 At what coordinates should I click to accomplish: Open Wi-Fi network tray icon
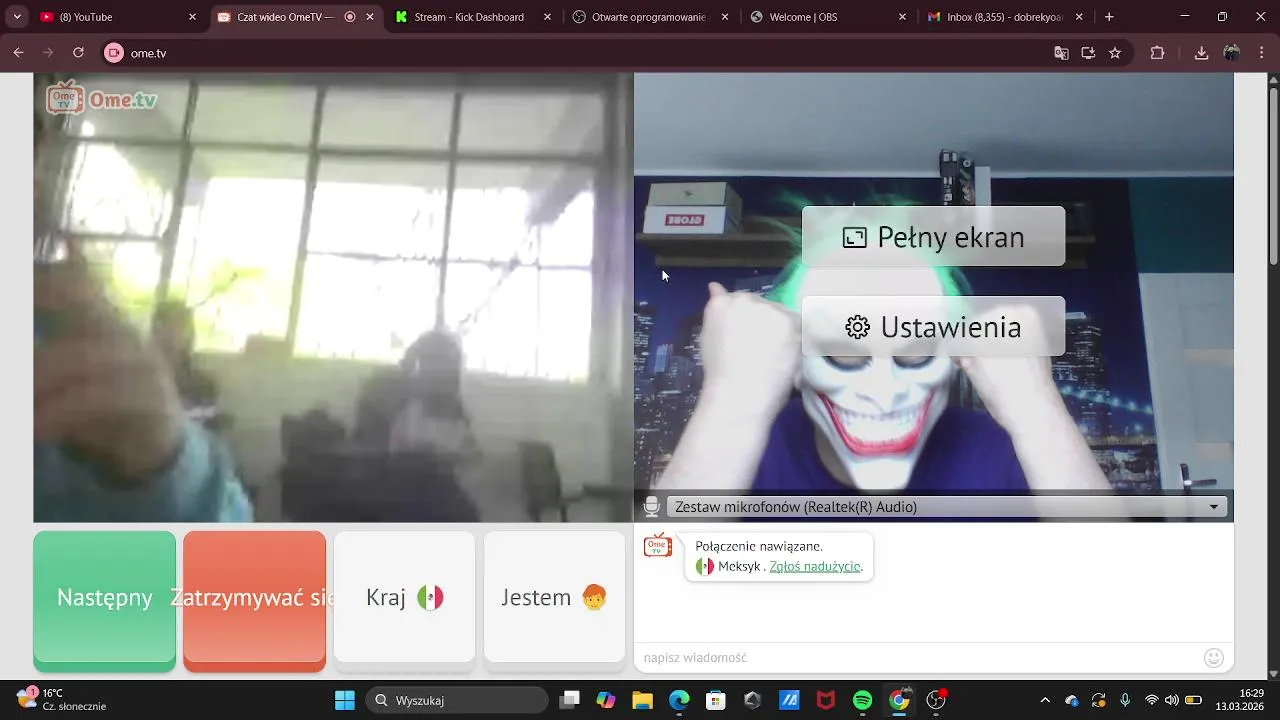[1152, 700]
